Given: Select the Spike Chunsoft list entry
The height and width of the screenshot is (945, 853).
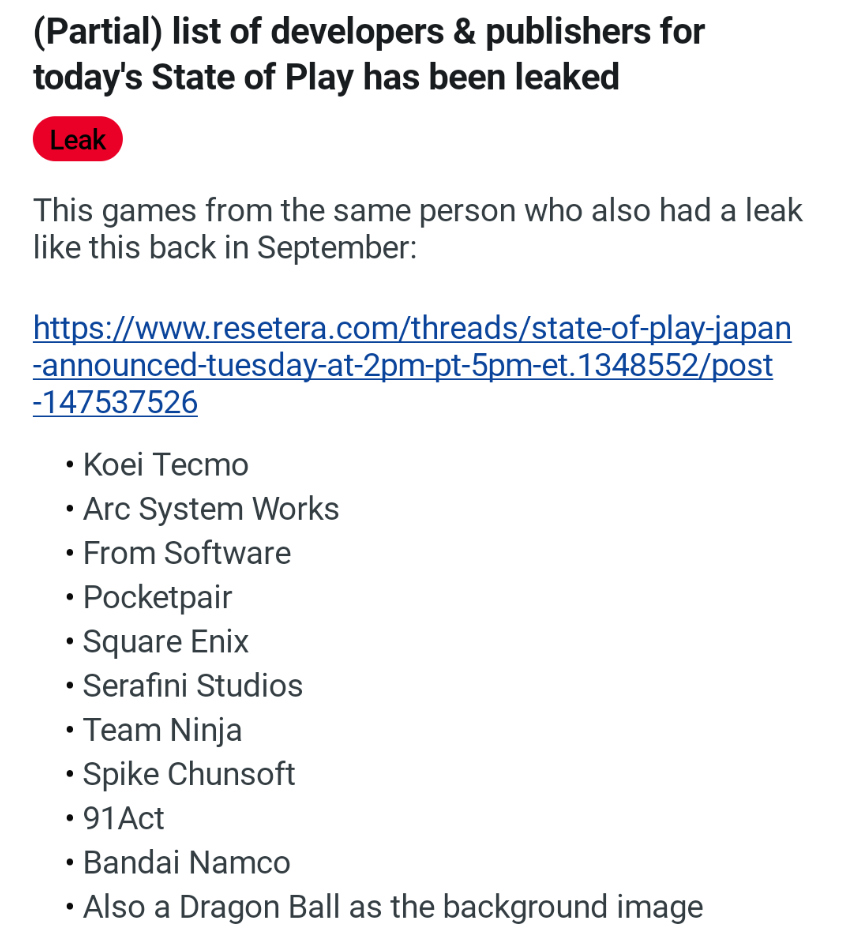Looking at the screenshot, I should click(x=189, y=774).
